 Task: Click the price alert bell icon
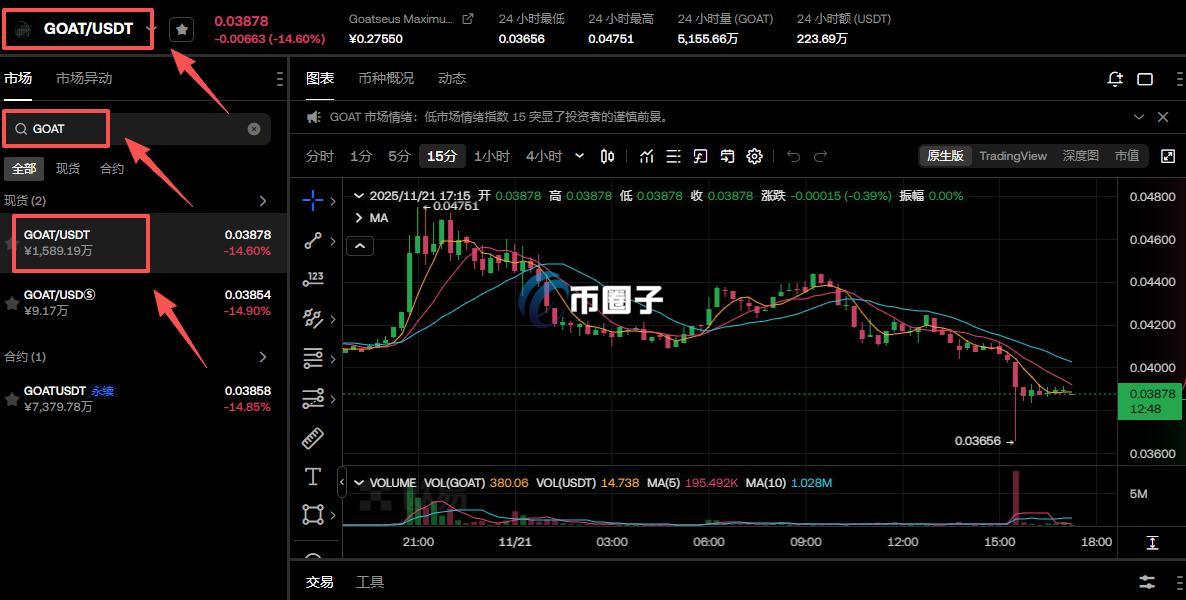[x=1115, y=79]
